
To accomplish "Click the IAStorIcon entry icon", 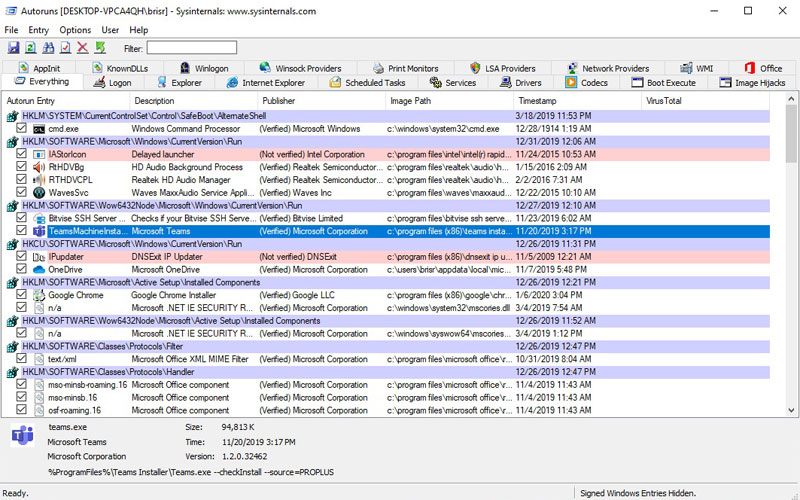I will coord(39,155).
